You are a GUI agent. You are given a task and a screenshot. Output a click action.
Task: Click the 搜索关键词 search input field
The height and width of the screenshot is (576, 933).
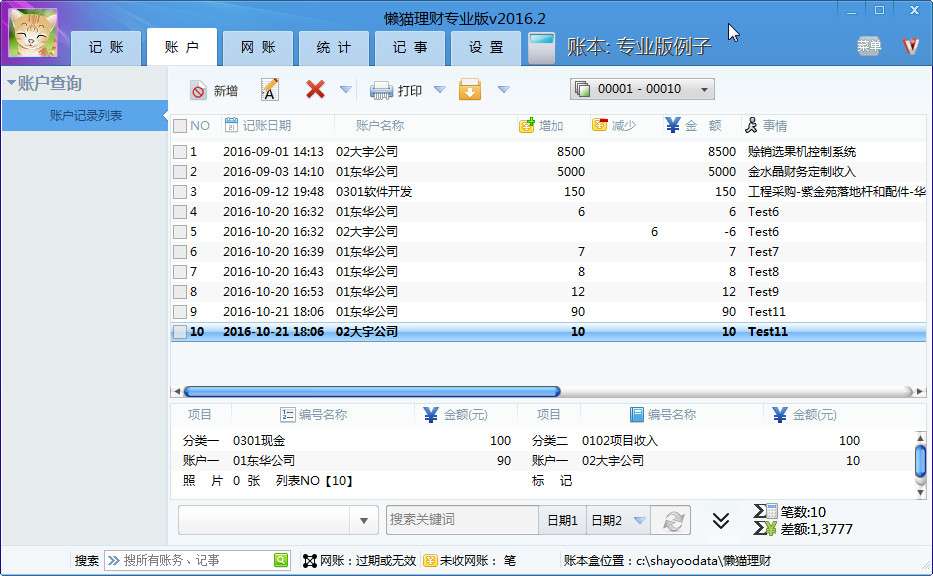coord(462,520)
